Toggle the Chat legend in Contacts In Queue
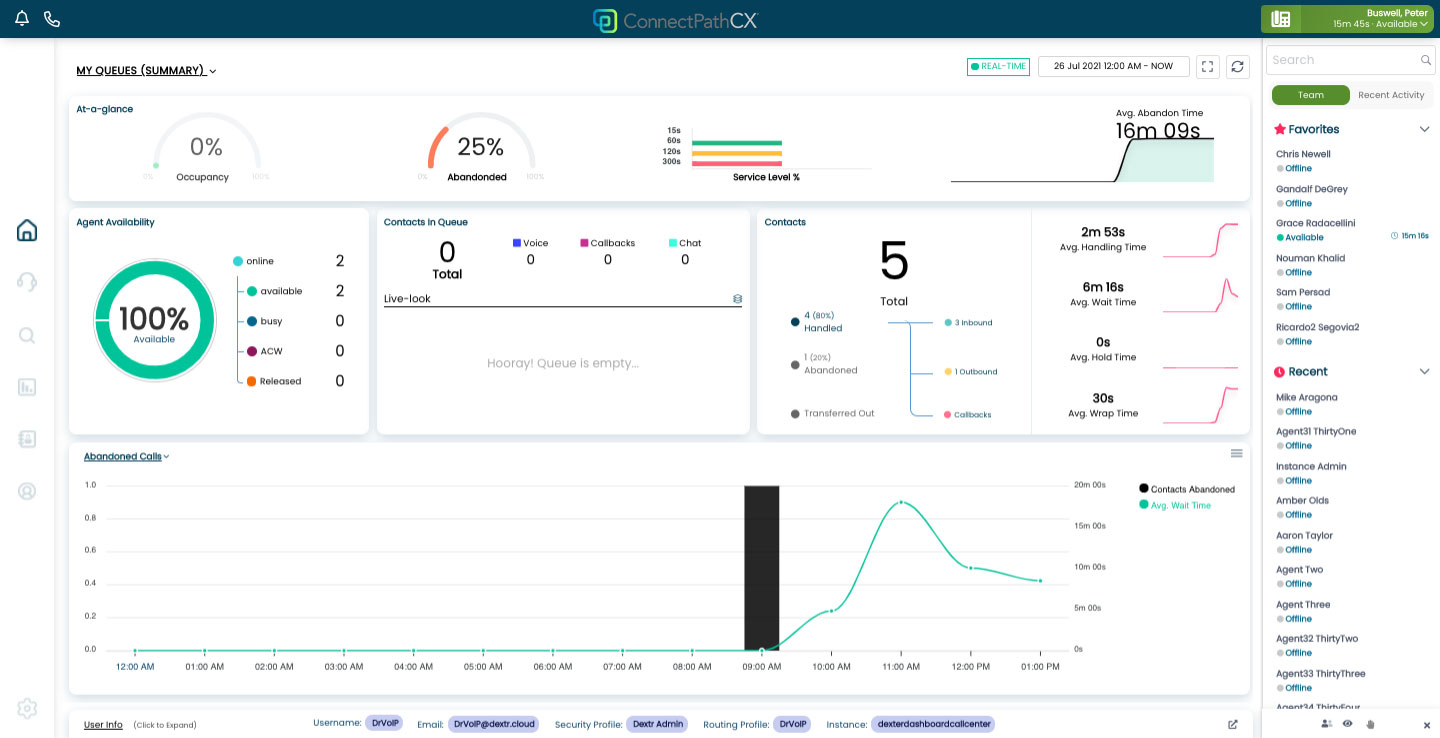The image size is (1440, 738). click(685, 243)
